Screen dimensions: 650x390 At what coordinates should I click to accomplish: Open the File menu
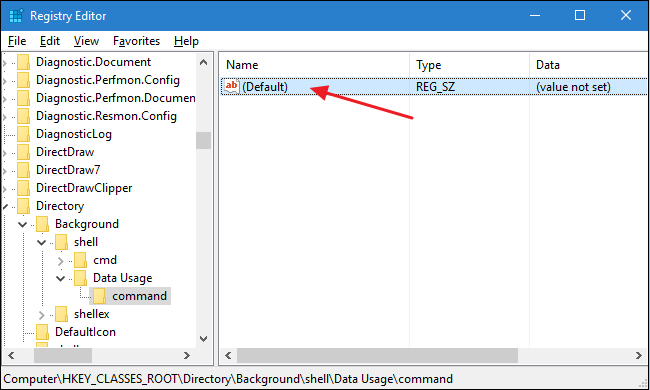pyautogui.click(x=17, y=41)
